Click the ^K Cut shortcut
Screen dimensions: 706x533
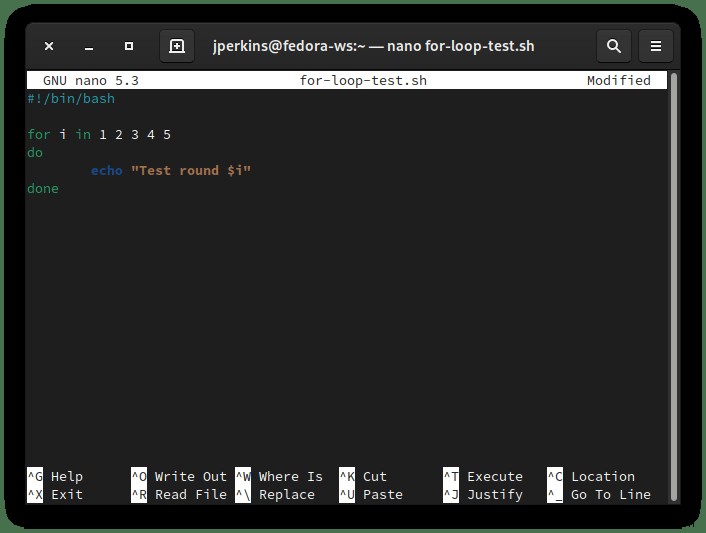pyautogui.click(x=363, y=476)
